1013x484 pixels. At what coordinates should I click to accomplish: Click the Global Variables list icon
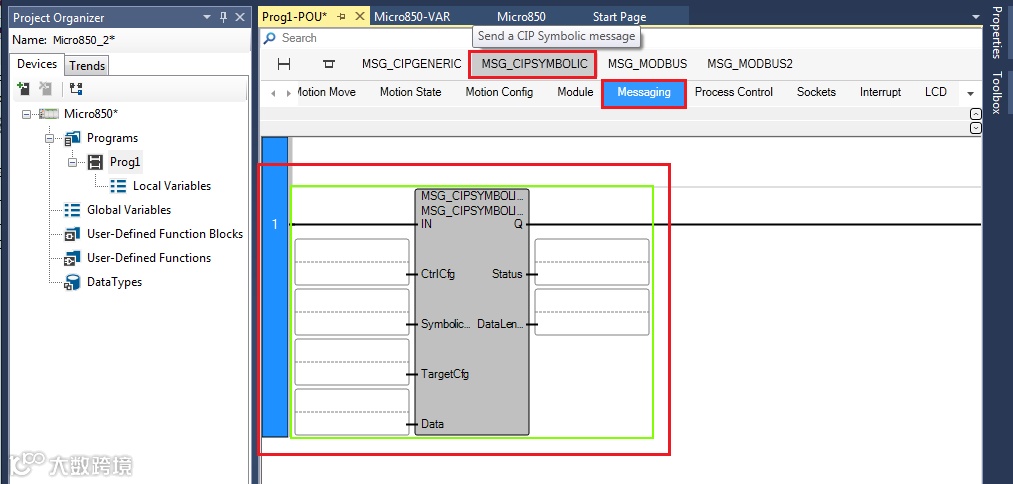pyautogui.click(x=72, y=209)
